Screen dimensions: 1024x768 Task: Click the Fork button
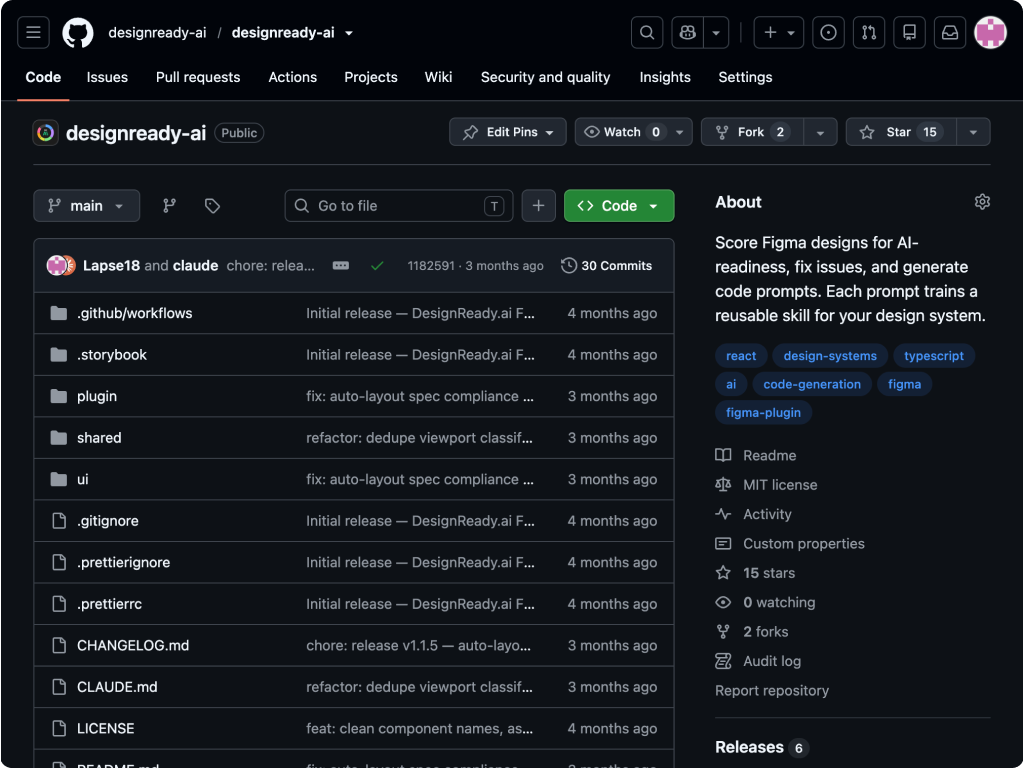click(x=752, y=132)
